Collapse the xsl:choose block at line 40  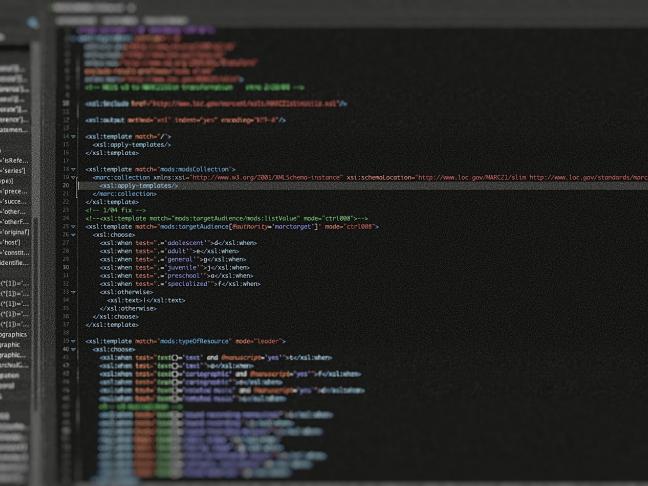click(74, 349)
